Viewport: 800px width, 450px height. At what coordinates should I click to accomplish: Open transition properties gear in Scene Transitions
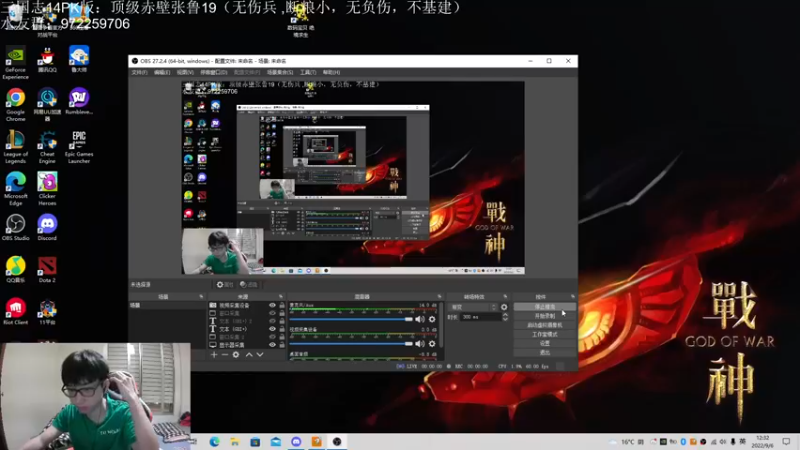(504, 307)
